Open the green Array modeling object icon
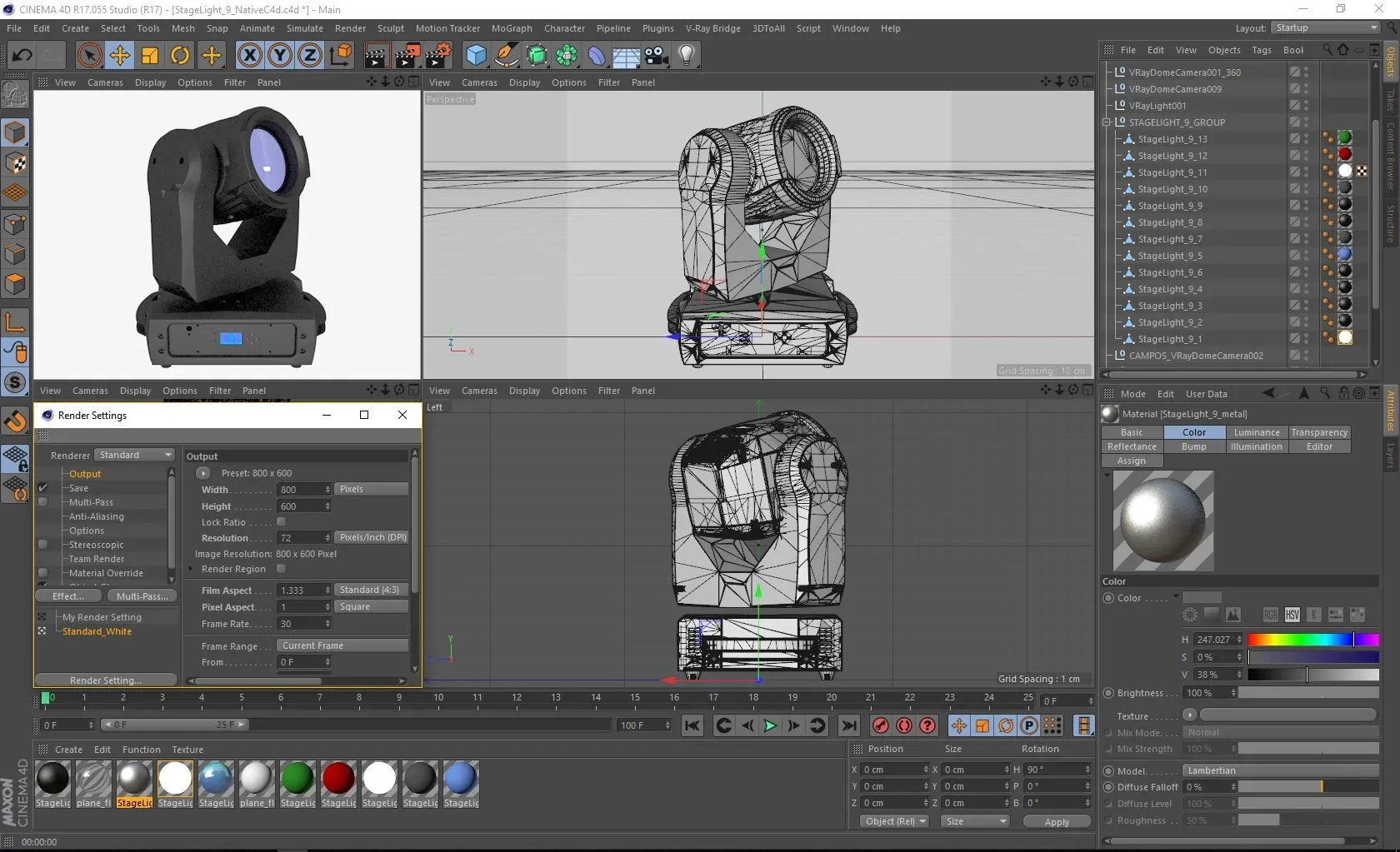Screen dimensions: 1400x852 tap(567, 56)
